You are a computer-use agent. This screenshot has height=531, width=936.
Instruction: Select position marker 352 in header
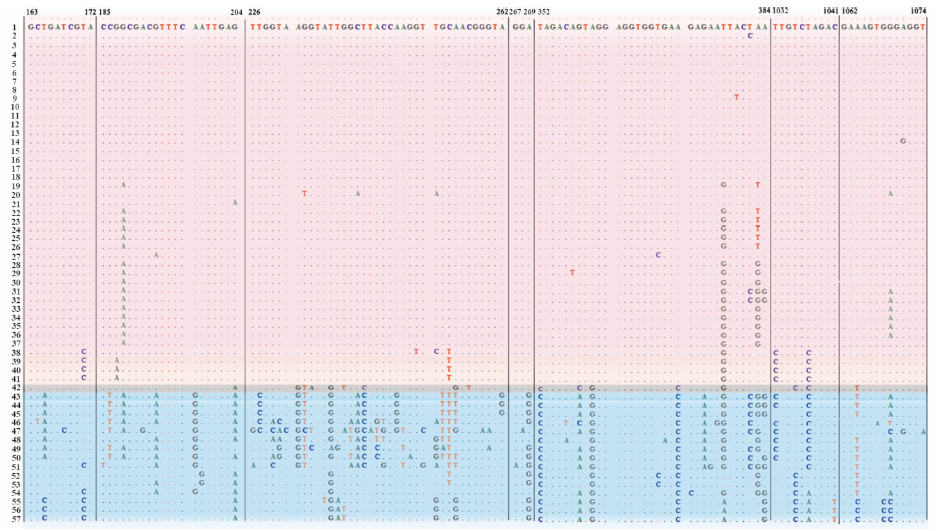[543, 11]
